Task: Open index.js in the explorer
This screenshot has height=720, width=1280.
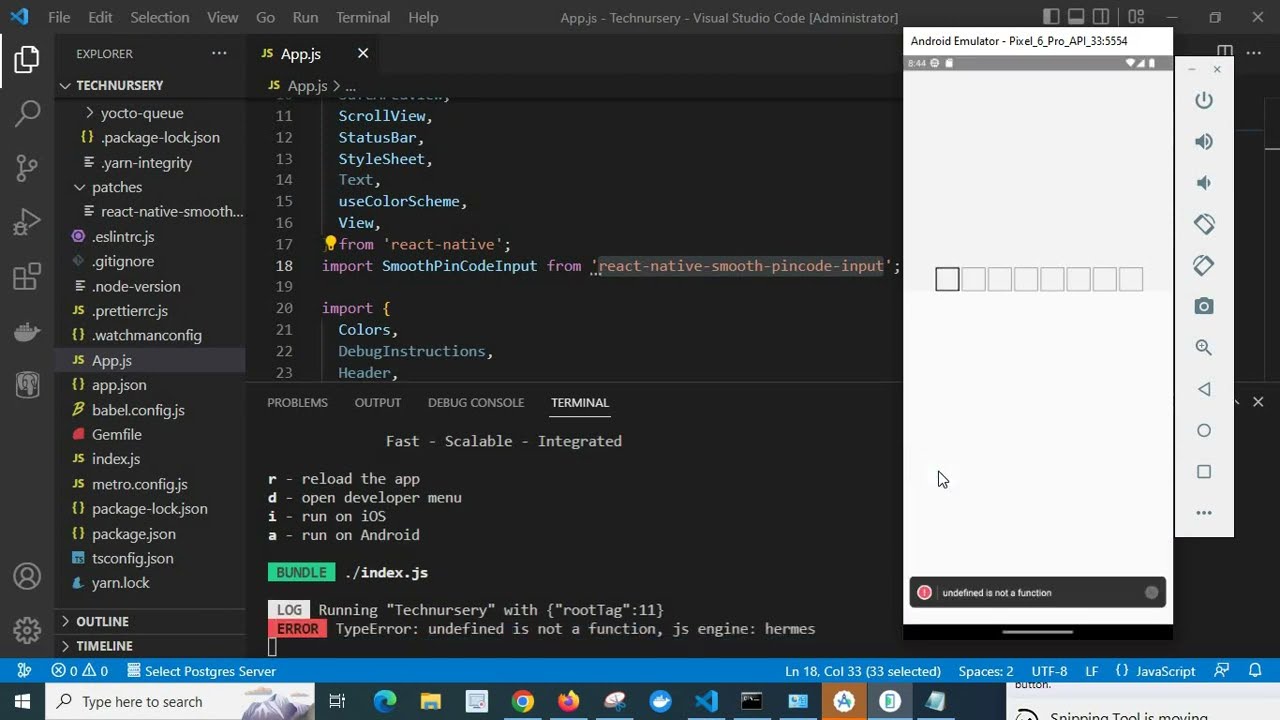Action: [x=150, y=459]
